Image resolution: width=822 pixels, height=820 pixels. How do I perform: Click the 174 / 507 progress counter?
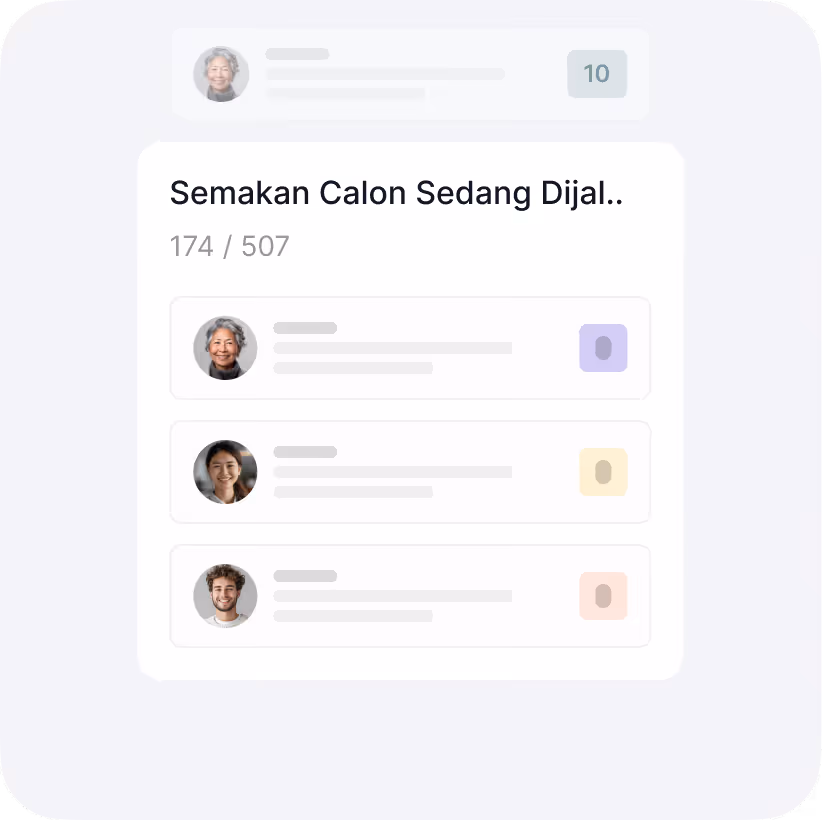coord(230,246)
